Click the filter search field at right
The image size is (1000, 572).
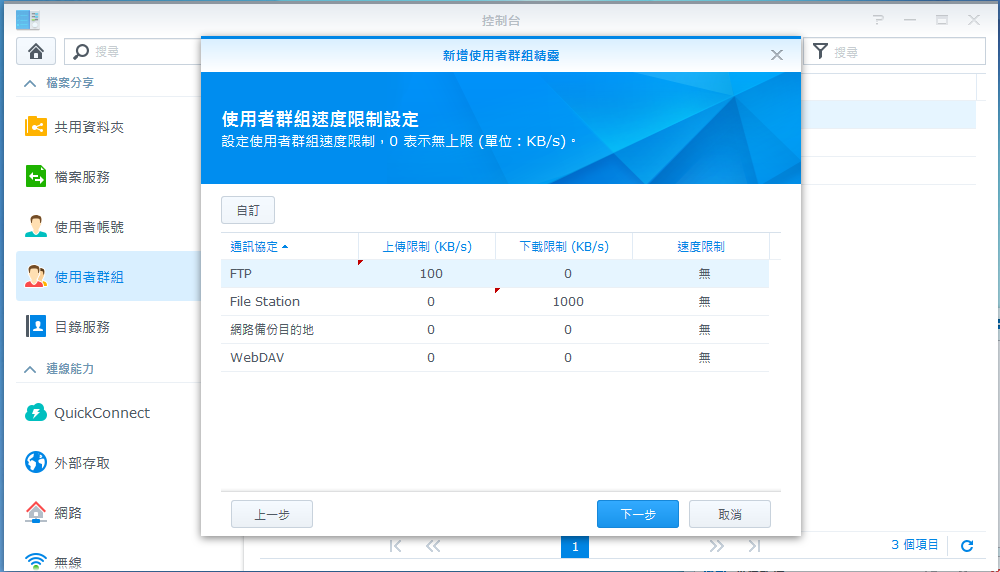point(894,52)
